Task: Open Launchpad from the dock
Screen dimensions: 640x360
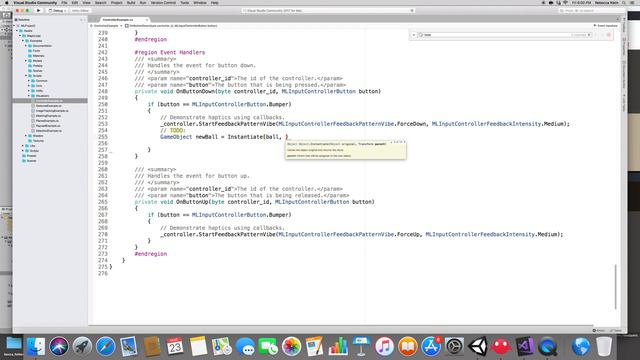Action: [82, 347]
